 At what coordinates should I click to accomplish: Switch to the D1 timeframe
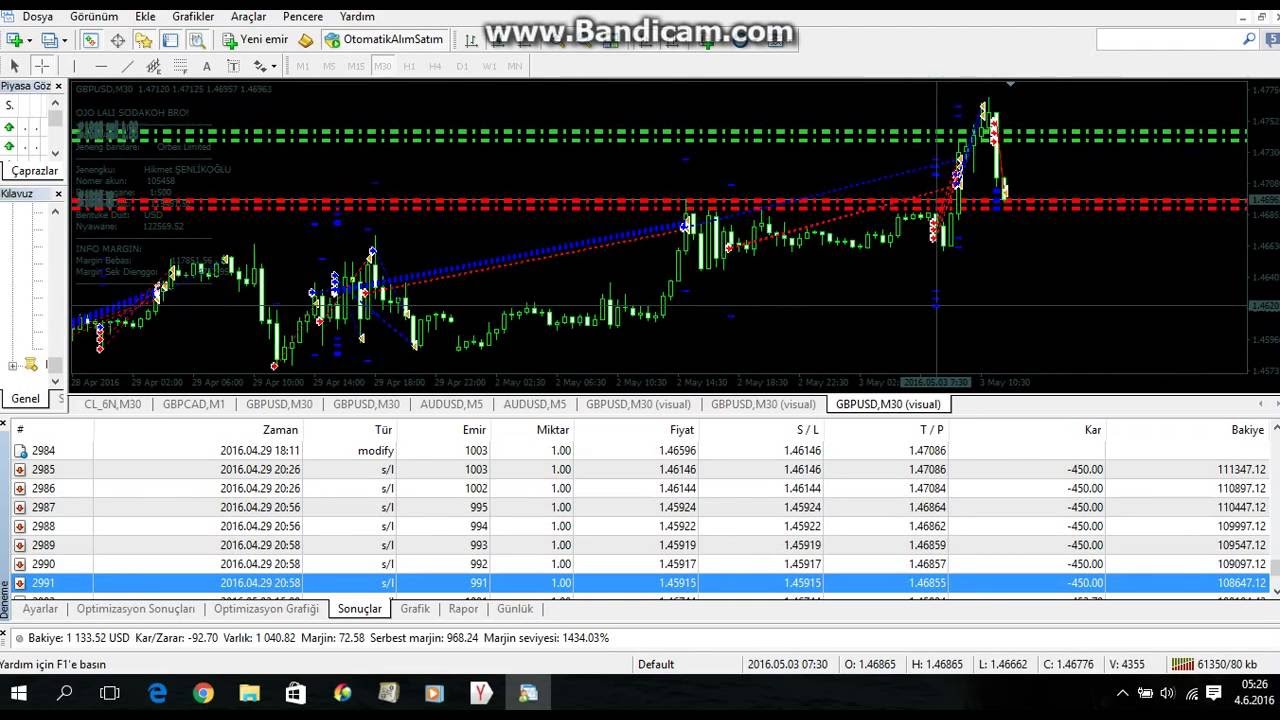(462, 66)
